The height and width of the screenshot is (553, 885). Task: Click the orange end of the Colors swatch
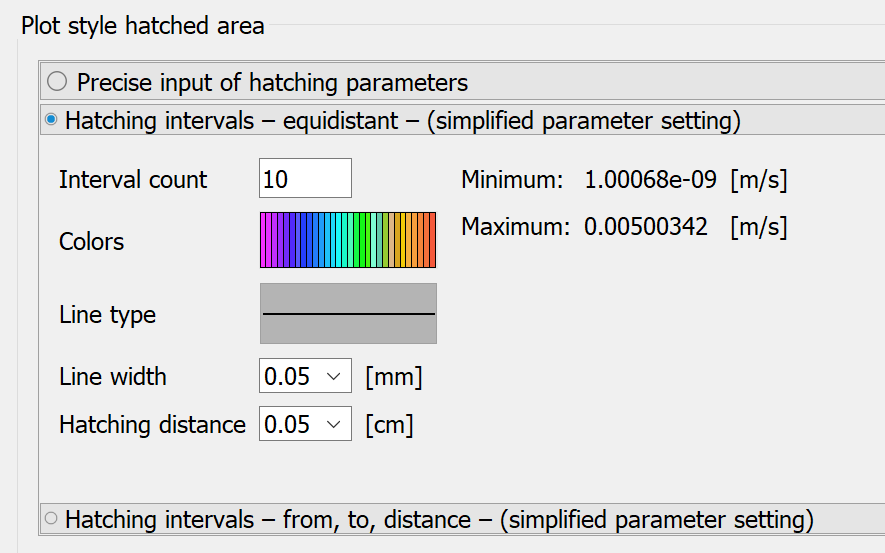click(428, 240)
